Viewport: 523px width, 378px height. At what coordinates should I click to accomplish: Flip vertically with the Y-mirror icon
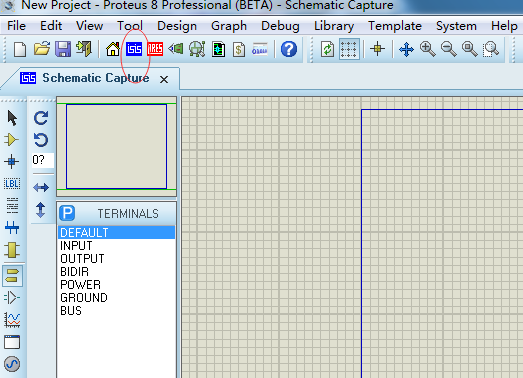point(41,210)
